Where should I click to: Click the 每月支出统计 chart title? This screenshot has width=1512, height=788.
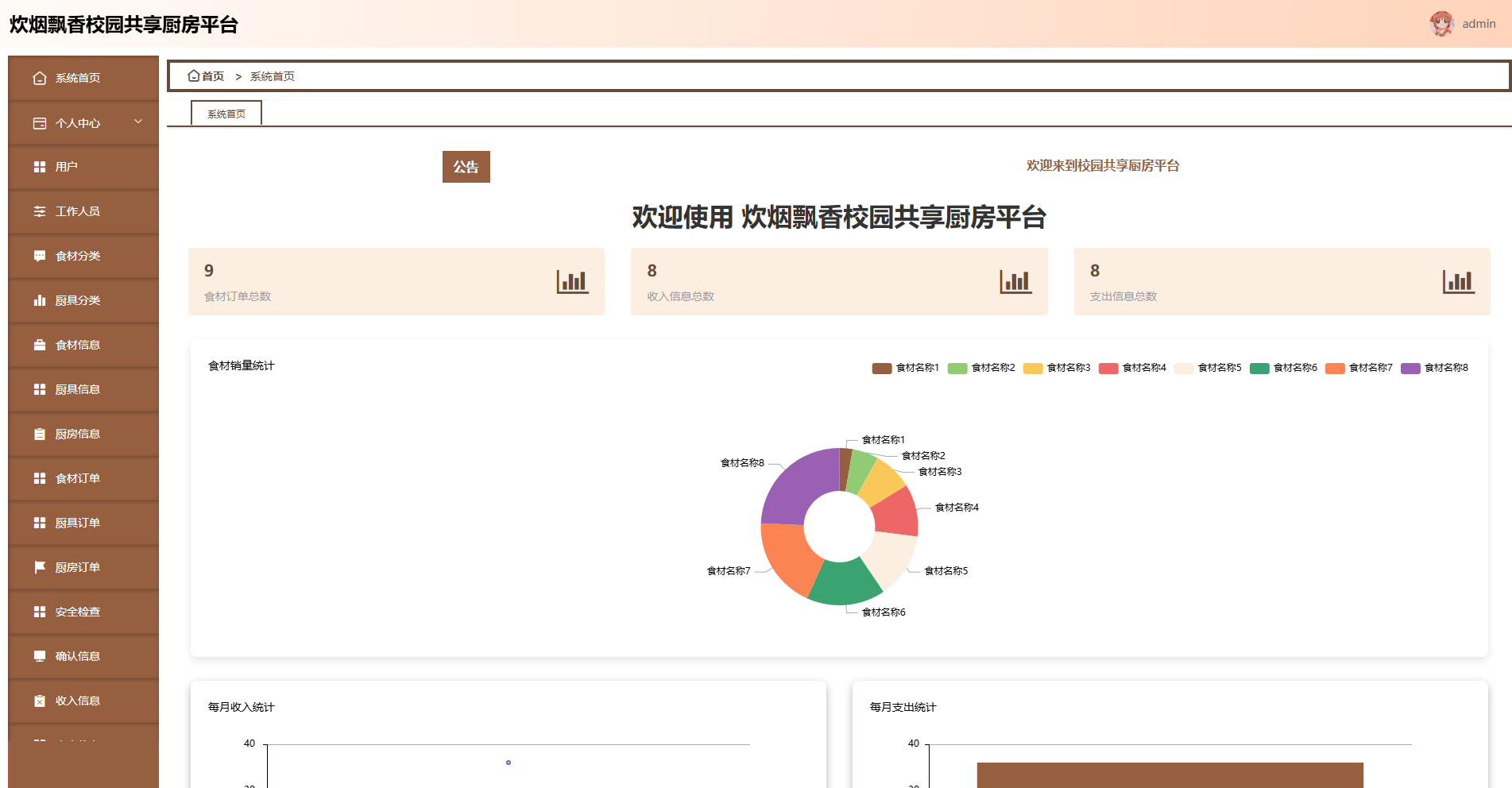pos(903,707)
